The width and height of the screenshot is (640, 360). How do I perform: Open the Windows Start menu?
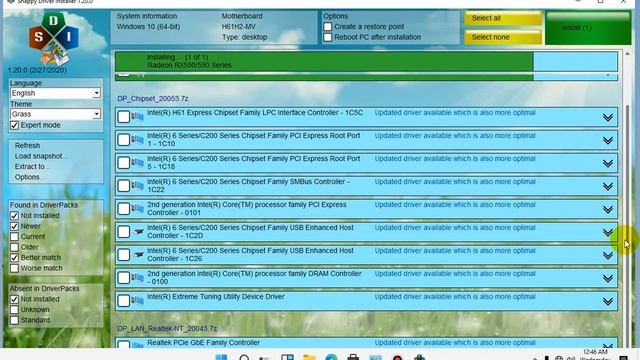click(x=221, y=358)
